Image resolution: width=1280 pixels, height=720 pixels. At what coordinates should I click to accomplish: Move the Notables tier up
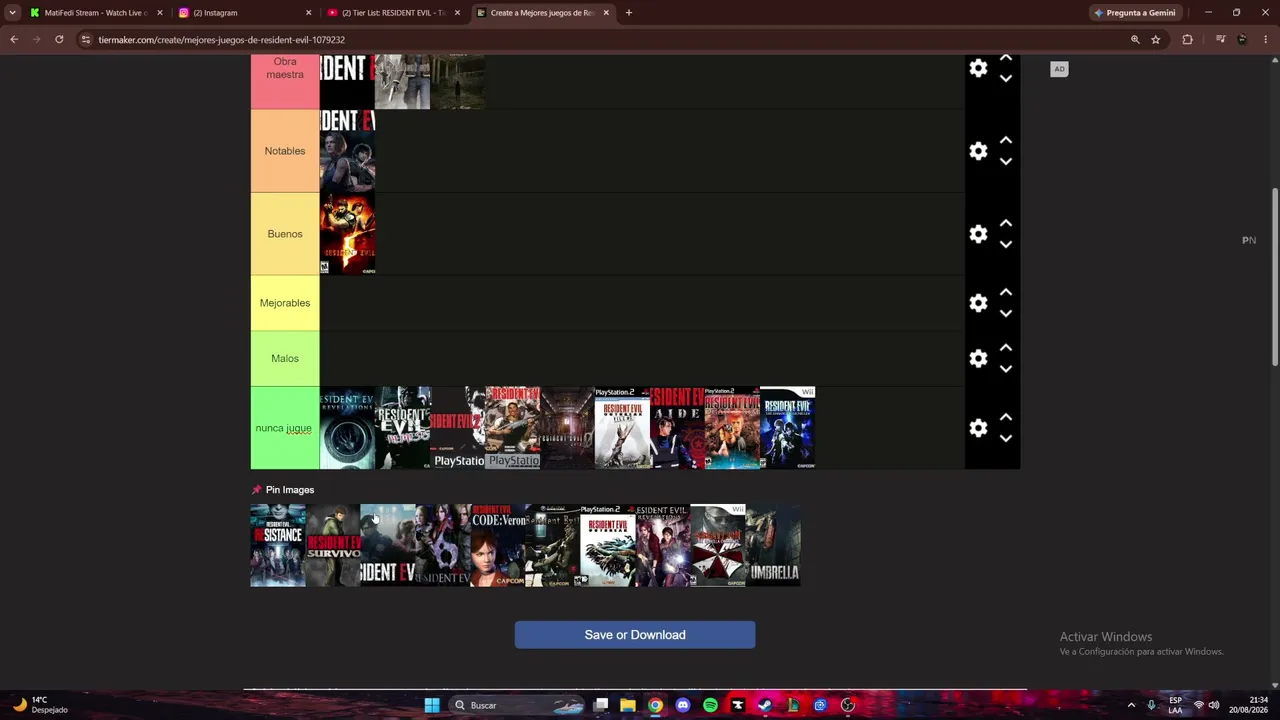(1006, 141)
